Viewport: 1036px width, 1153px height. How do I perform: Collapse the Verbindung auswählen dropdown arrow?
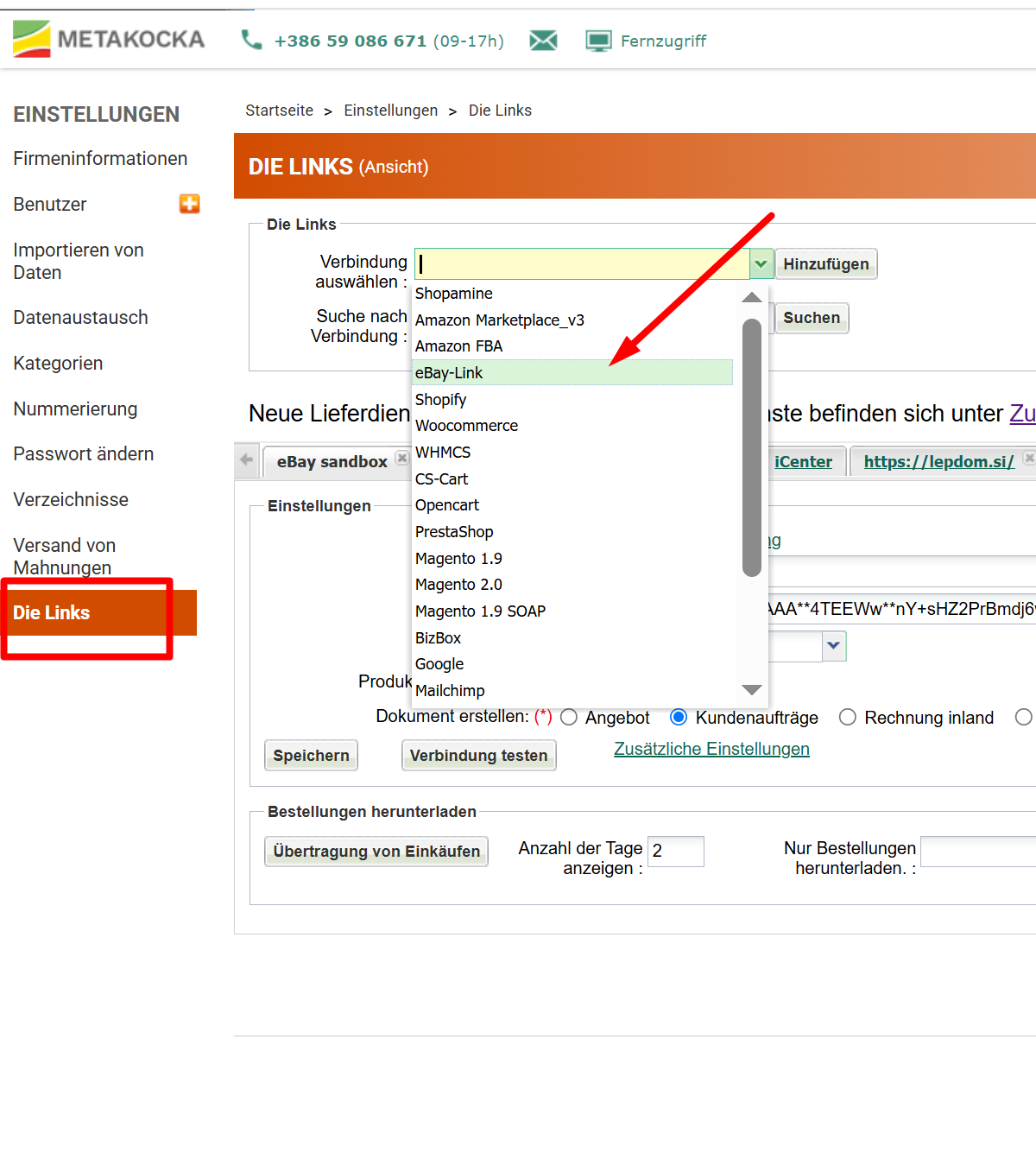761,264
